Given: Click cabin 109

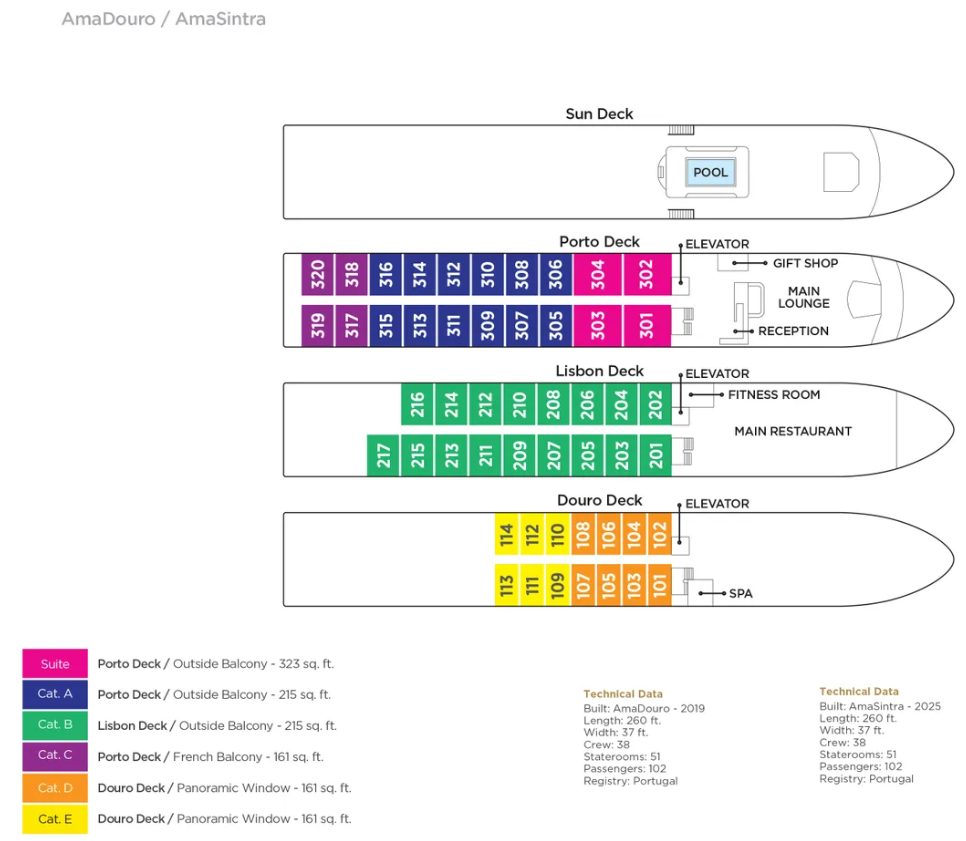Looking at the screenshot, I should pos(558,585).
